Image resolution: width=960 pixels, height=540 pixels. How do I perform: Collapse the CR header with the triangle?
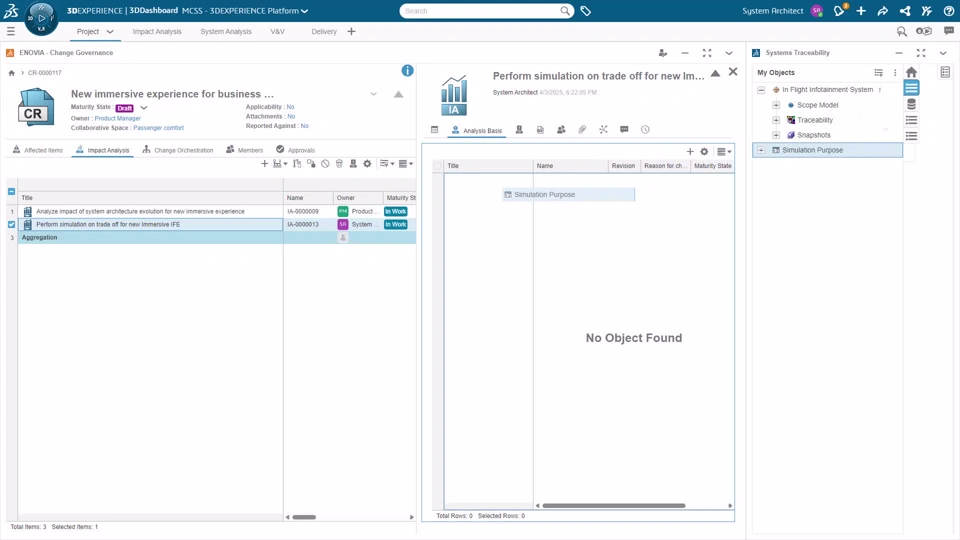(x=399, y=94)
